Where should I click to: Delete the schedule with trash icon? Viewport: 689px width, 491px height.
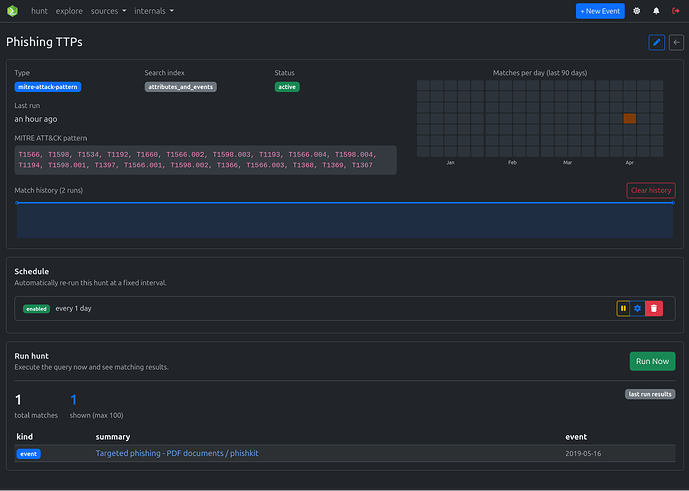point(653,308)
